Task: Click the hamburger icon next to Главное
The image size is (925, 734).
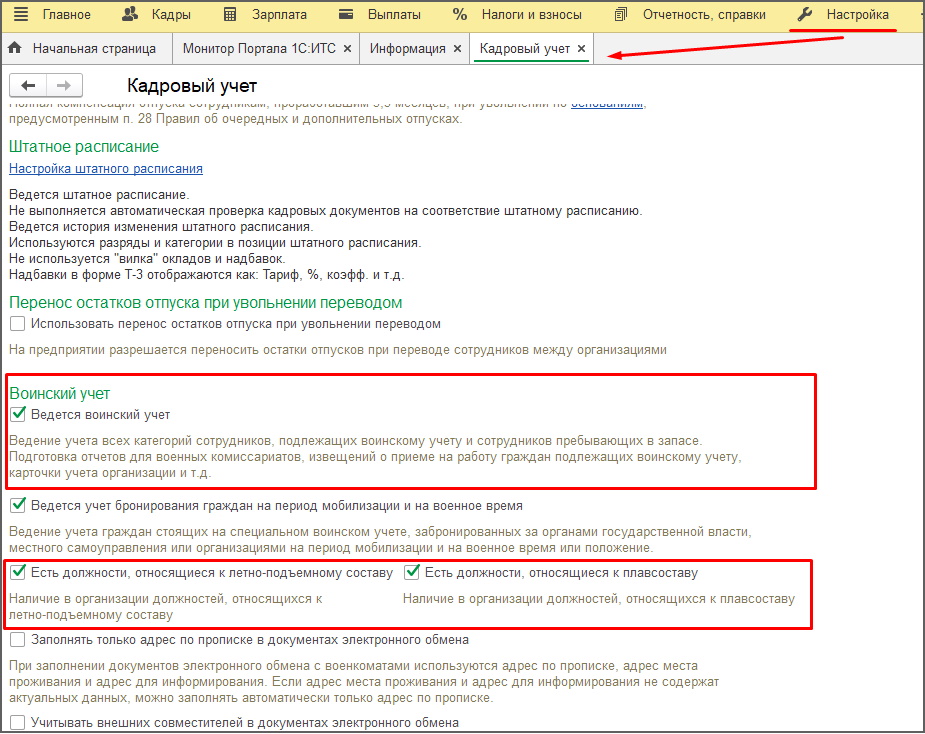Action: (x=21, y=15)
